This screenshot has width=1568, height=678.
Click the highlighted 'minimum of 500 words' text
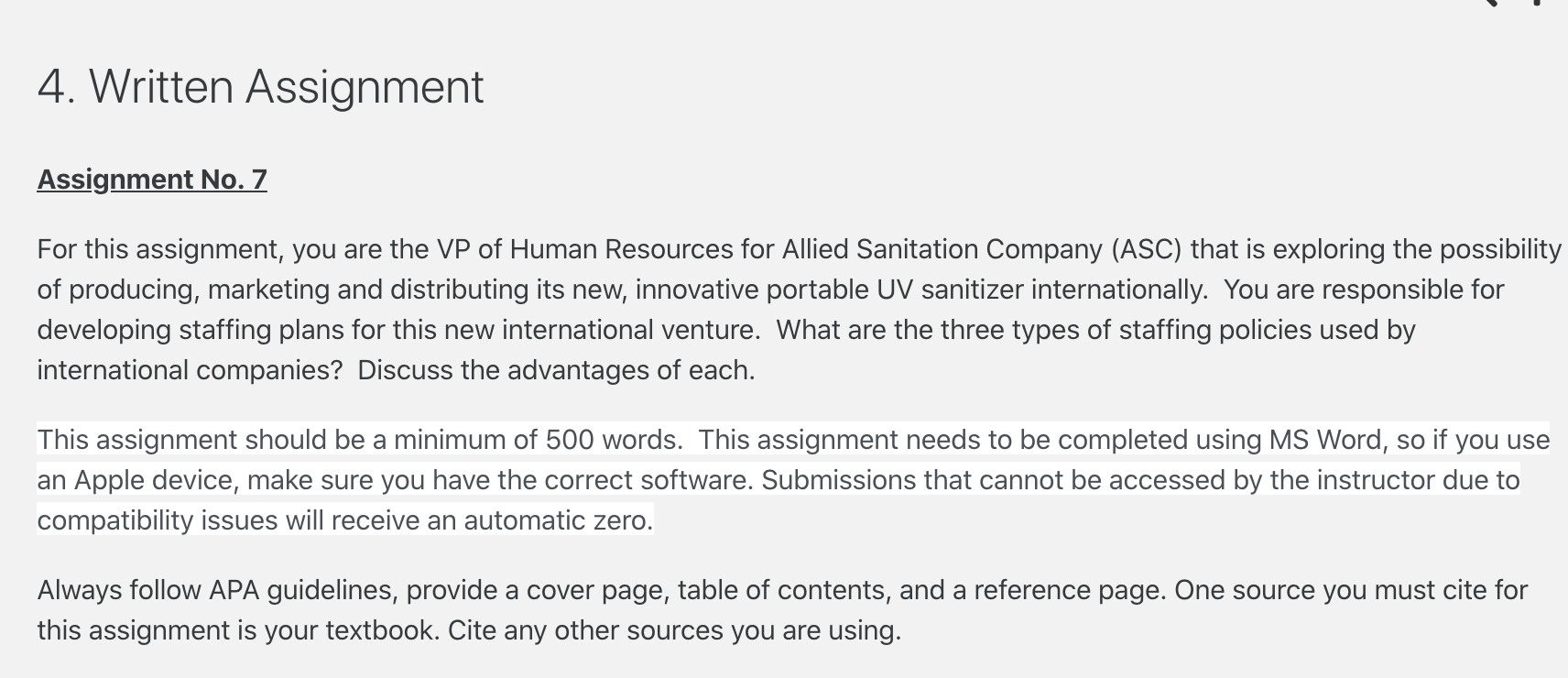click(x=535, y=440)
